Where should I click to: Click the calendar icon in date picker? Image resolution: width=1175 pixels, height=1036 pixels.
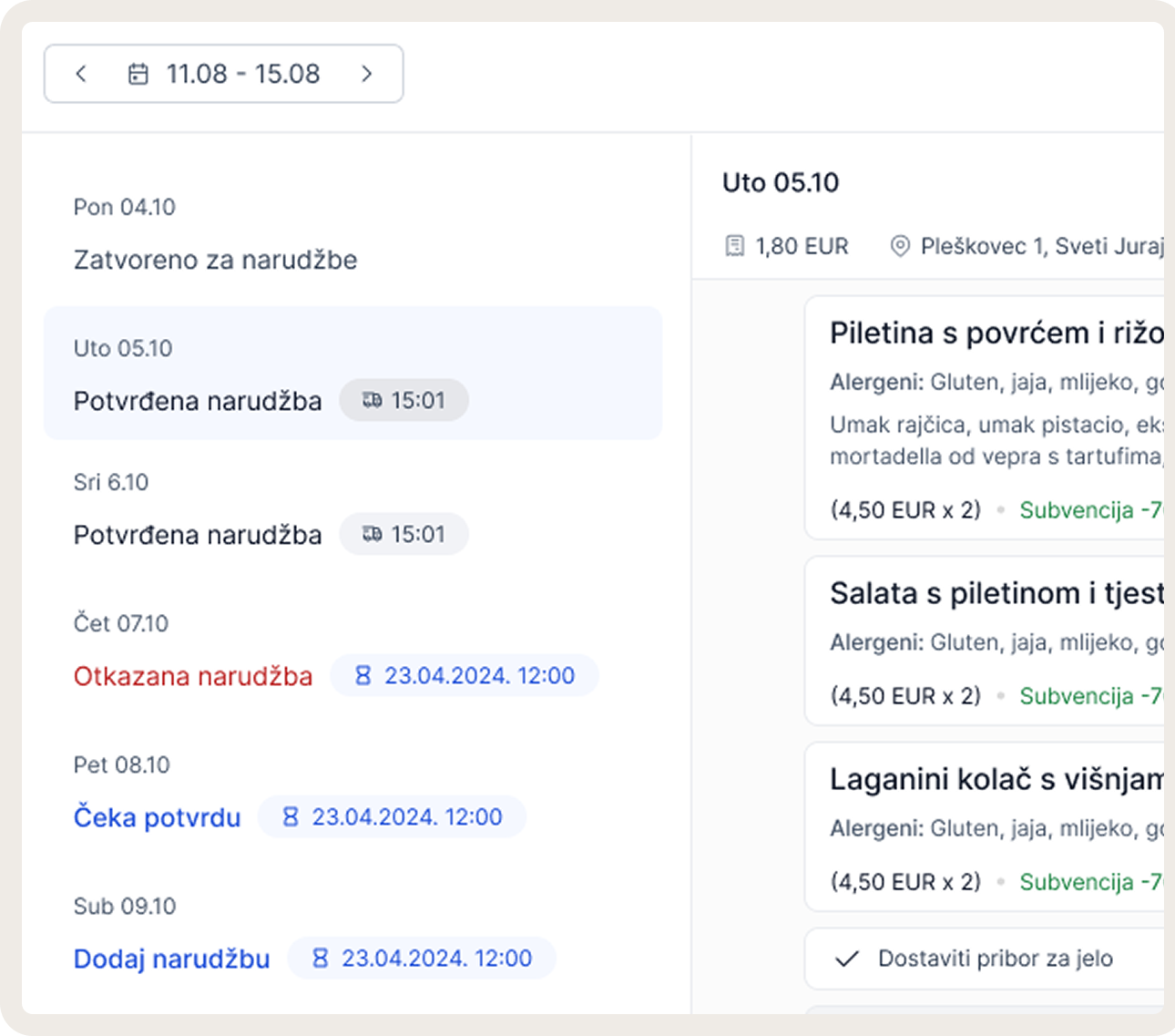(138, 74)
